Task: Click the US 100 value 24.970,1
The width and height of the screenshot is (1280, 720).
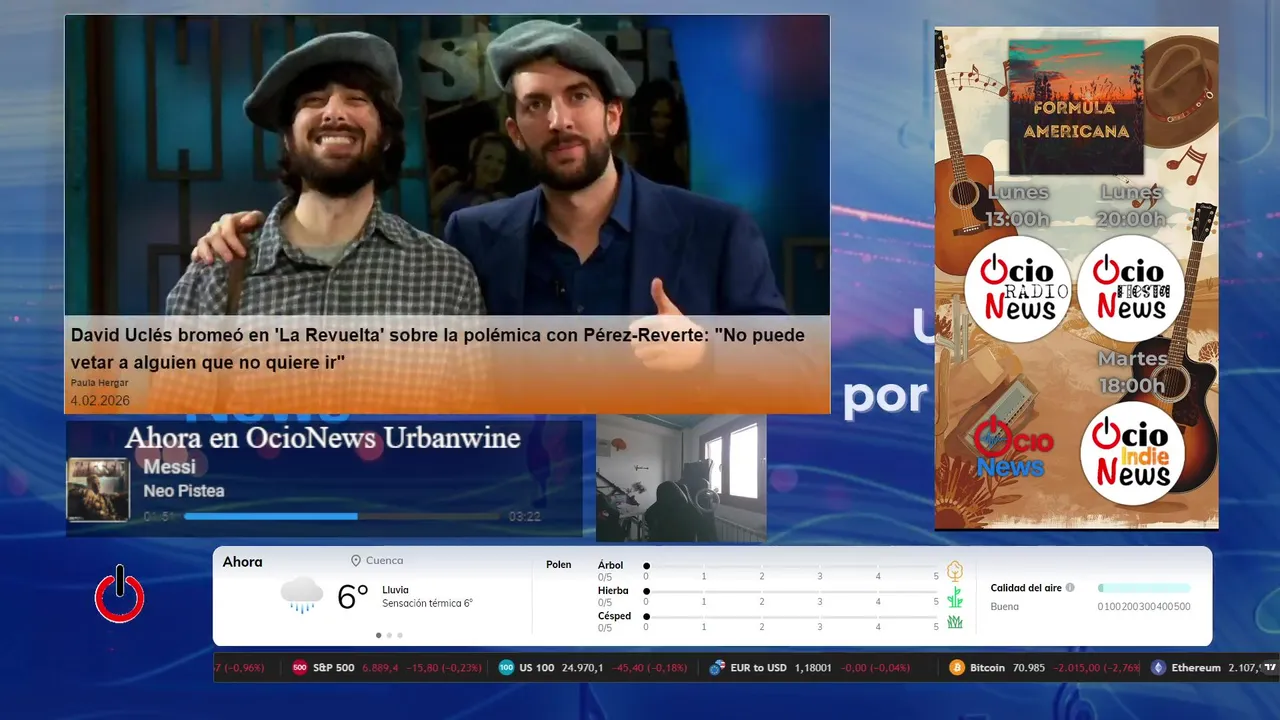Action: point(582,667)
